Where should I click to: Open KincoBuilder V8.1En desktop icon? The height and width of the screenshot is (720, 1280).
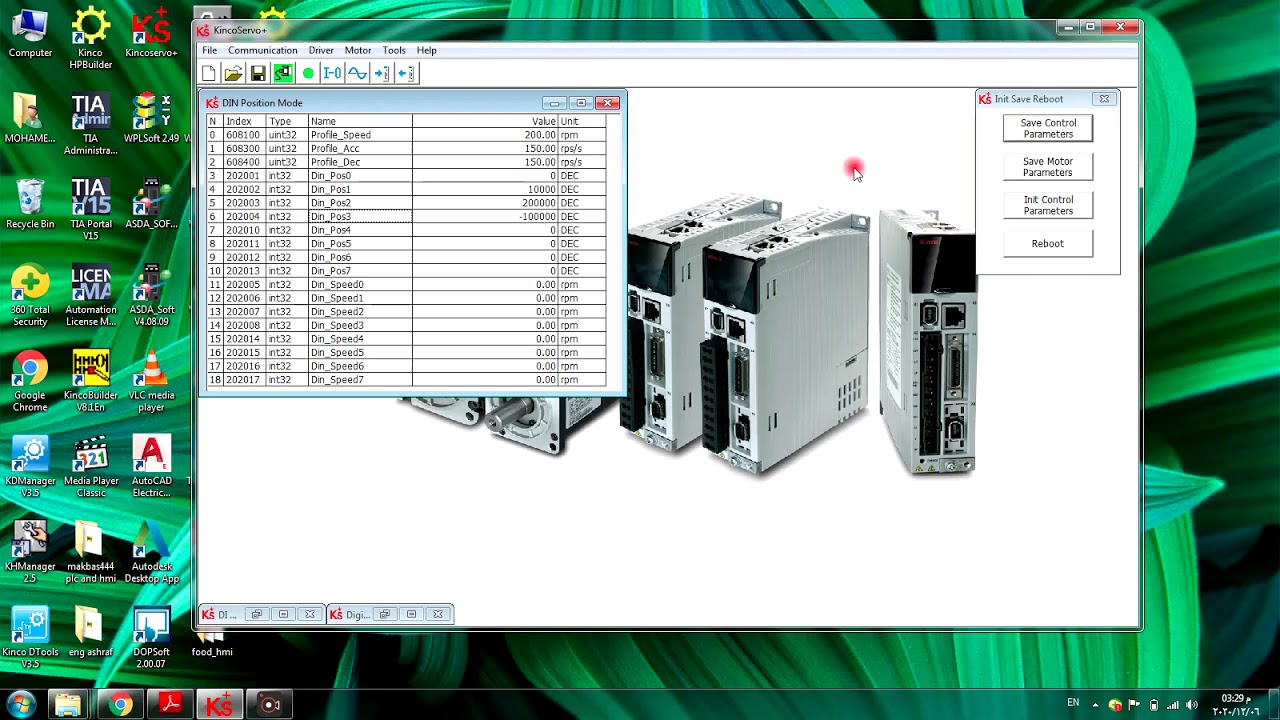click(91, 382)
